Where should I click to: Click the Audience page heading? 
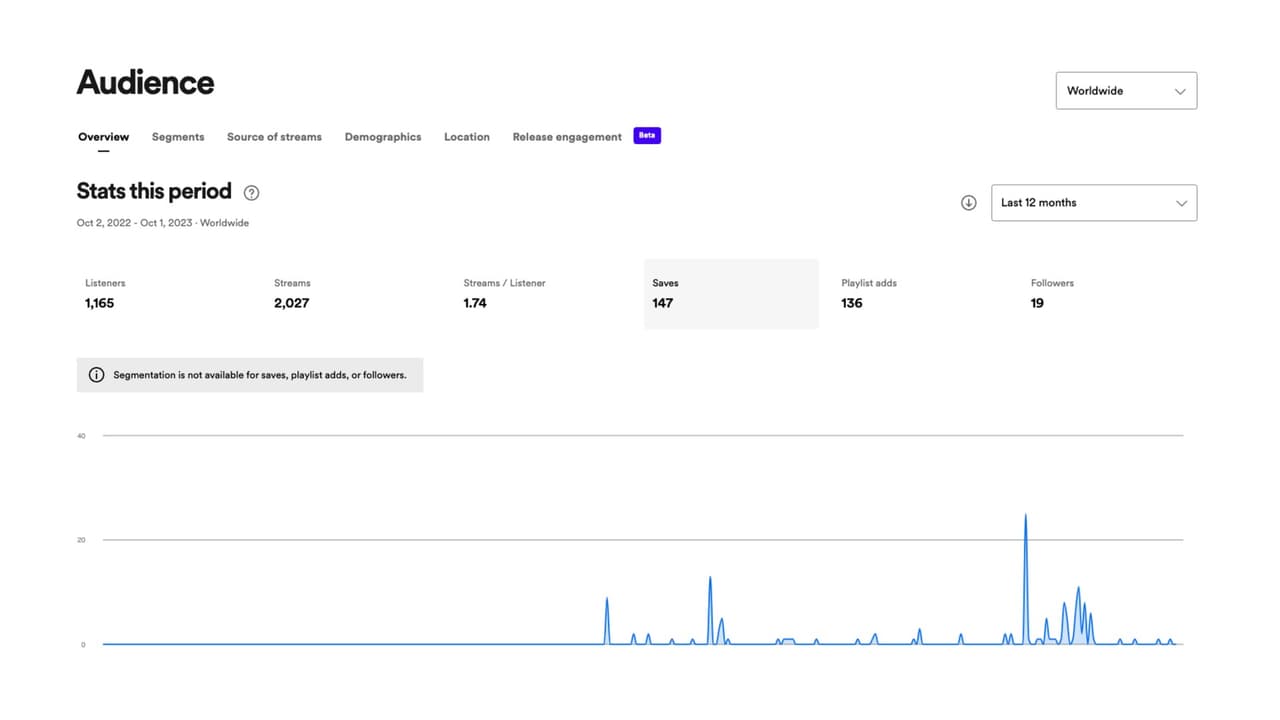(x=145, y=82)
